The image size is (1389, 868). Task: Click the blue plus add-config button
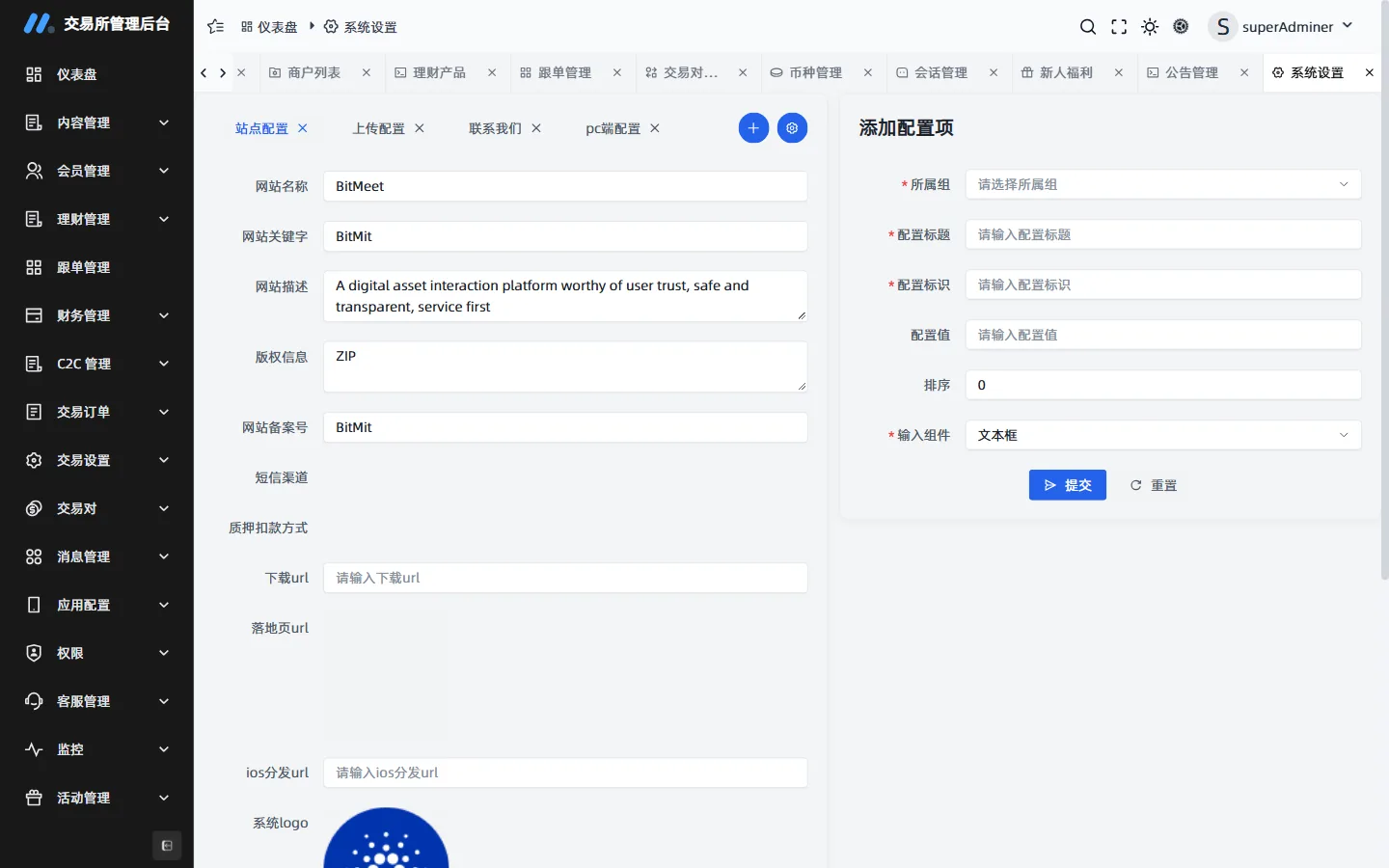(753, 128)
